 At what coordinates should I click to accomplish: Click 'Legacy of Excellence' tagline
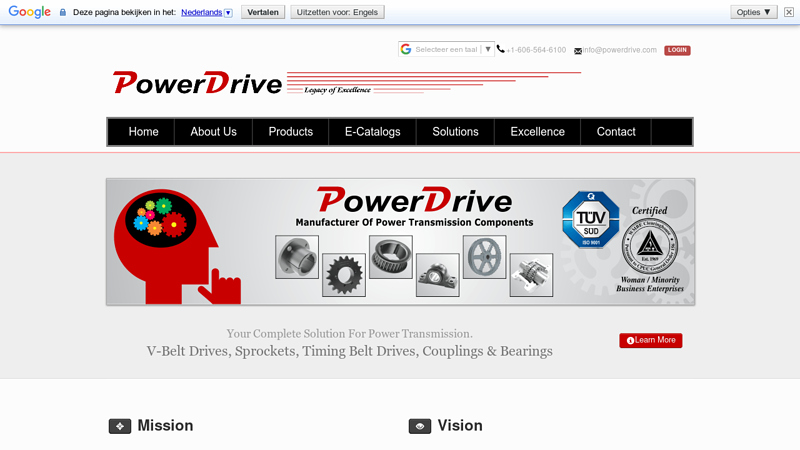coord(337,90)
